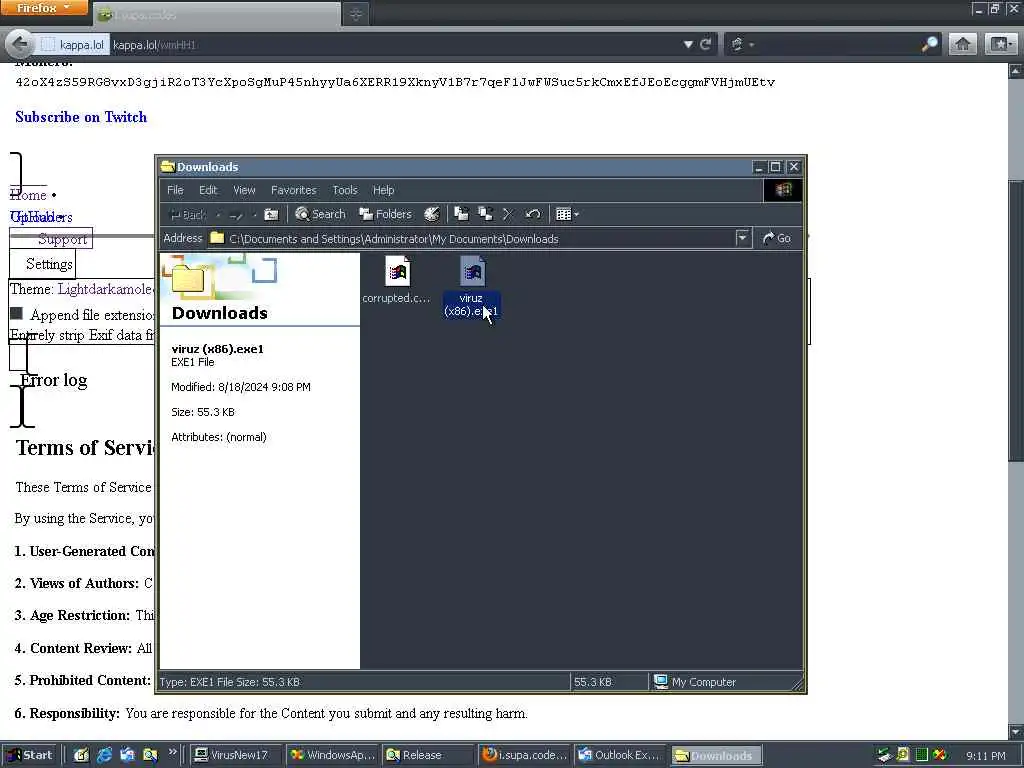Image resolution: width=1024 pixels, height=768 pixels.
Task: Click the Subscribe on Twitch link
Action: 81,117
